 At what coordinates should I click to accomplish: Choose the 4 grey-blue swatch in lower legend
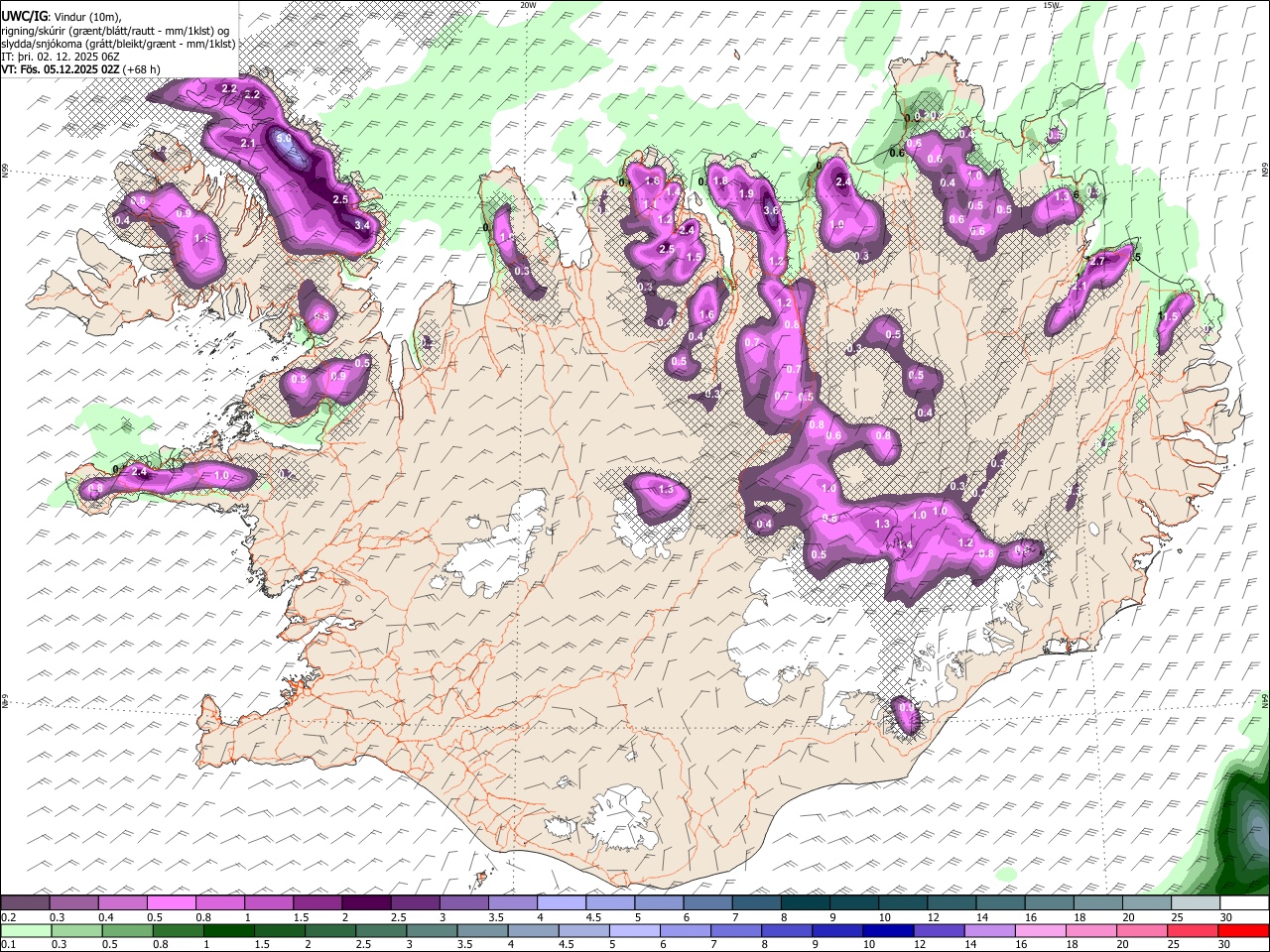[533, 931]
